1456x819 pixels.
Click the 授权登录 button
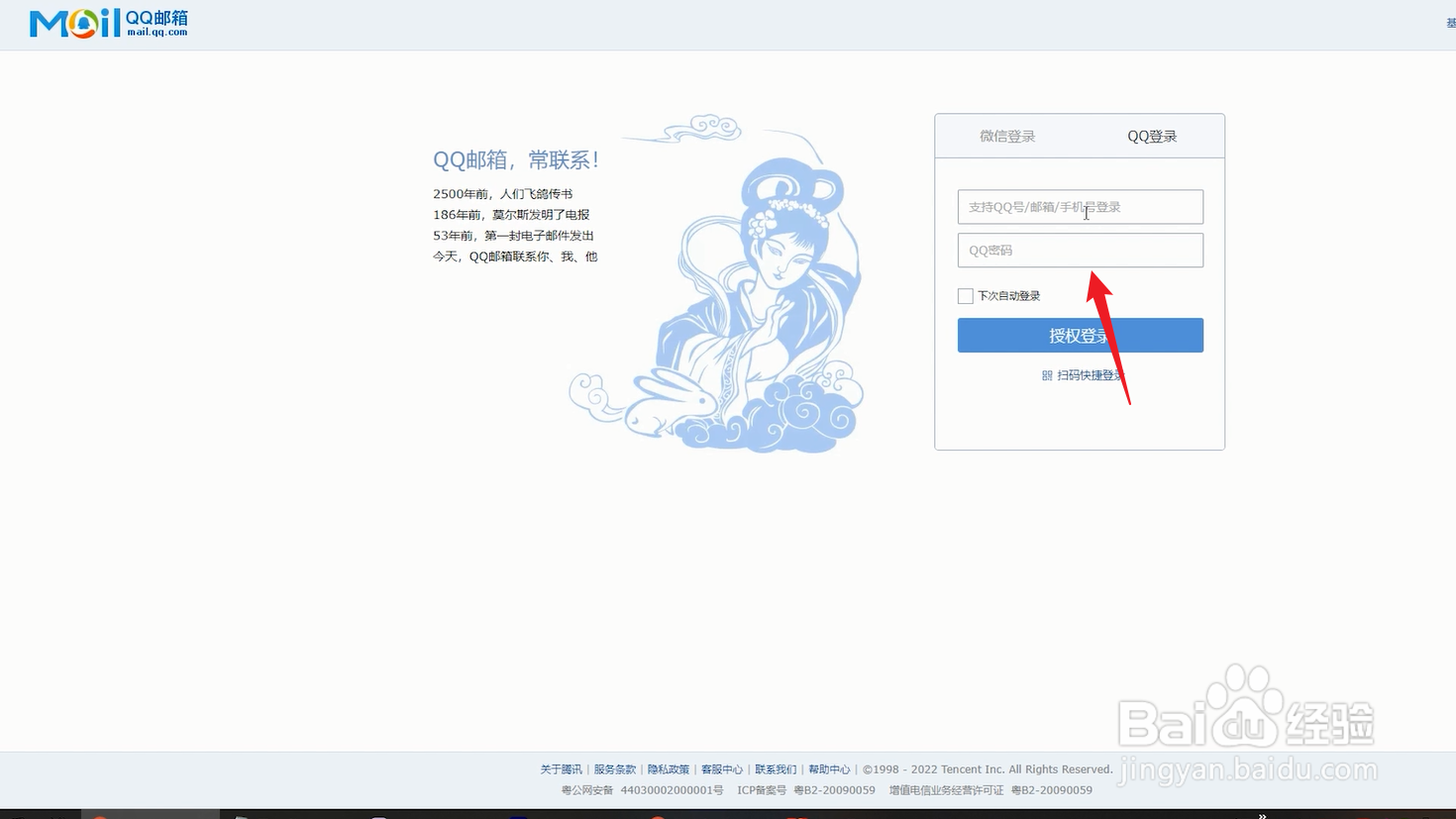pos(1080,336)
